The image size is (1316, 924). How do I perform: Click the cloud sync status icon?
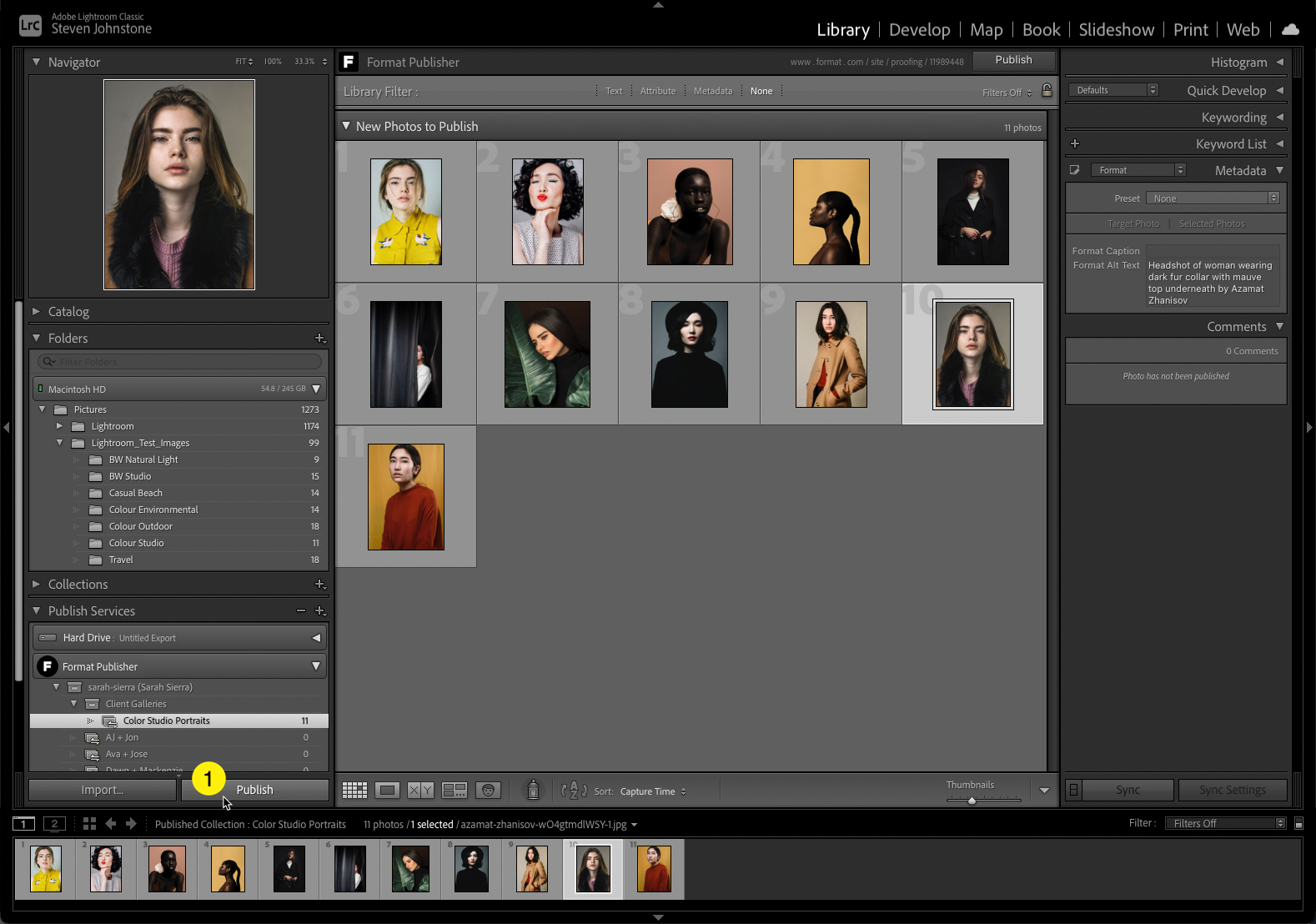[x=1290, y=30]
